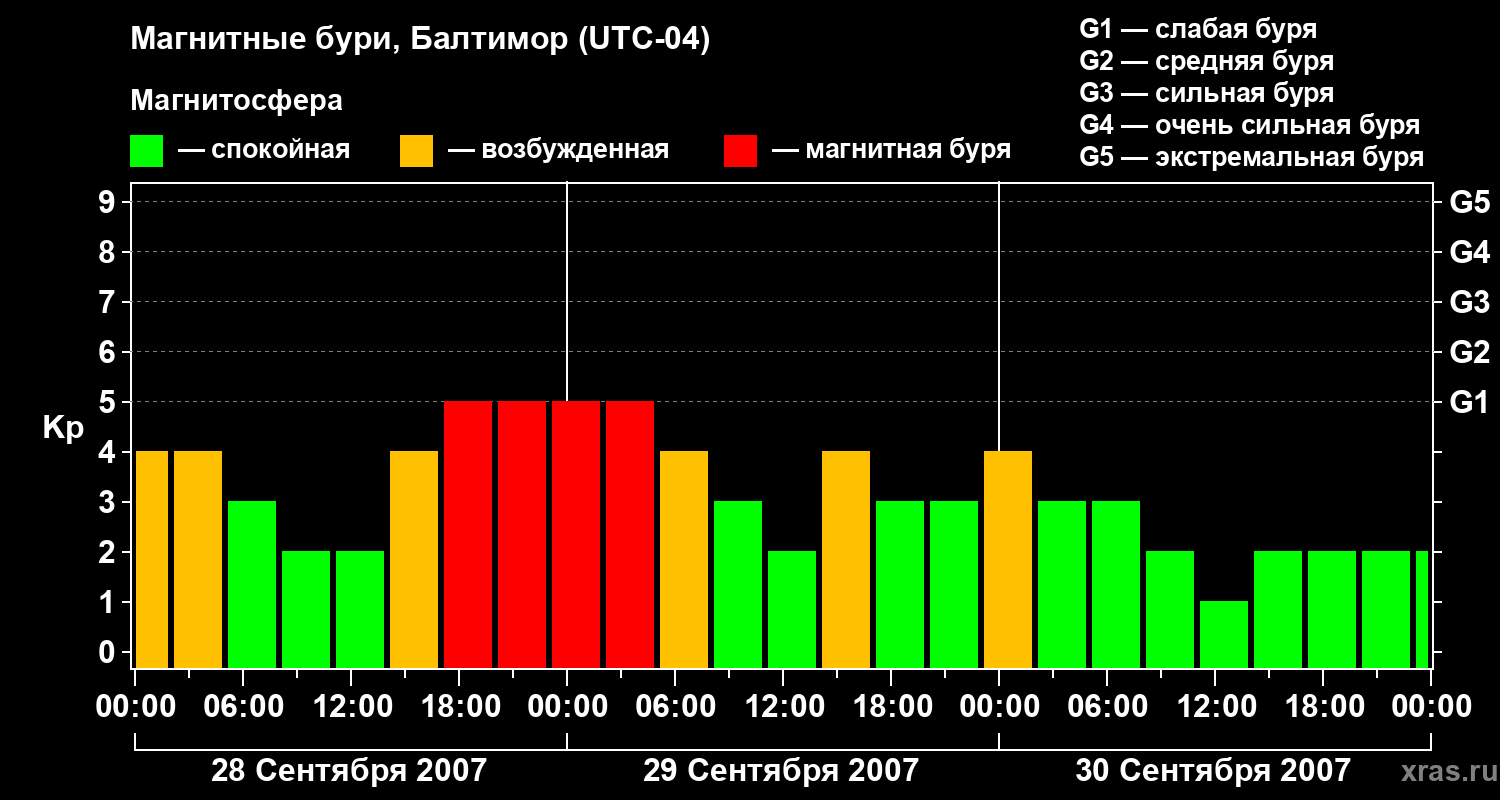Click the G5 marker on right axis
Viewport: 1500px width, 800px height.
[1469, 203]
